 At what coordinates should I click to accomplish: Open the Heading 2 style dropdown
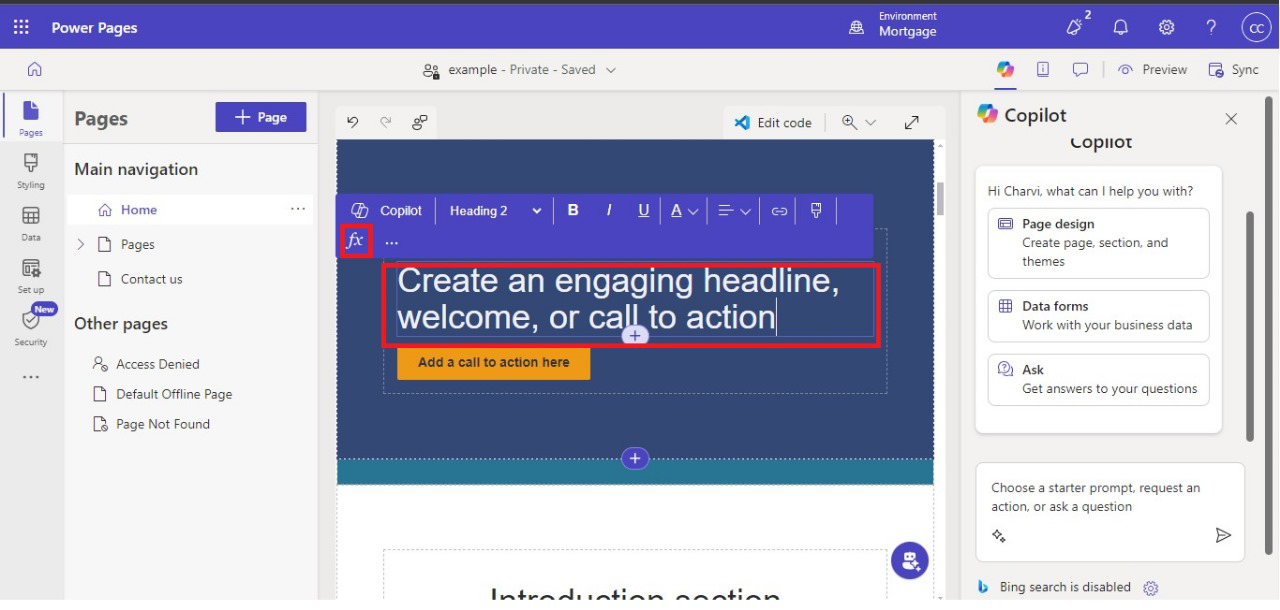pyautogui.click(x=495, y=211)
